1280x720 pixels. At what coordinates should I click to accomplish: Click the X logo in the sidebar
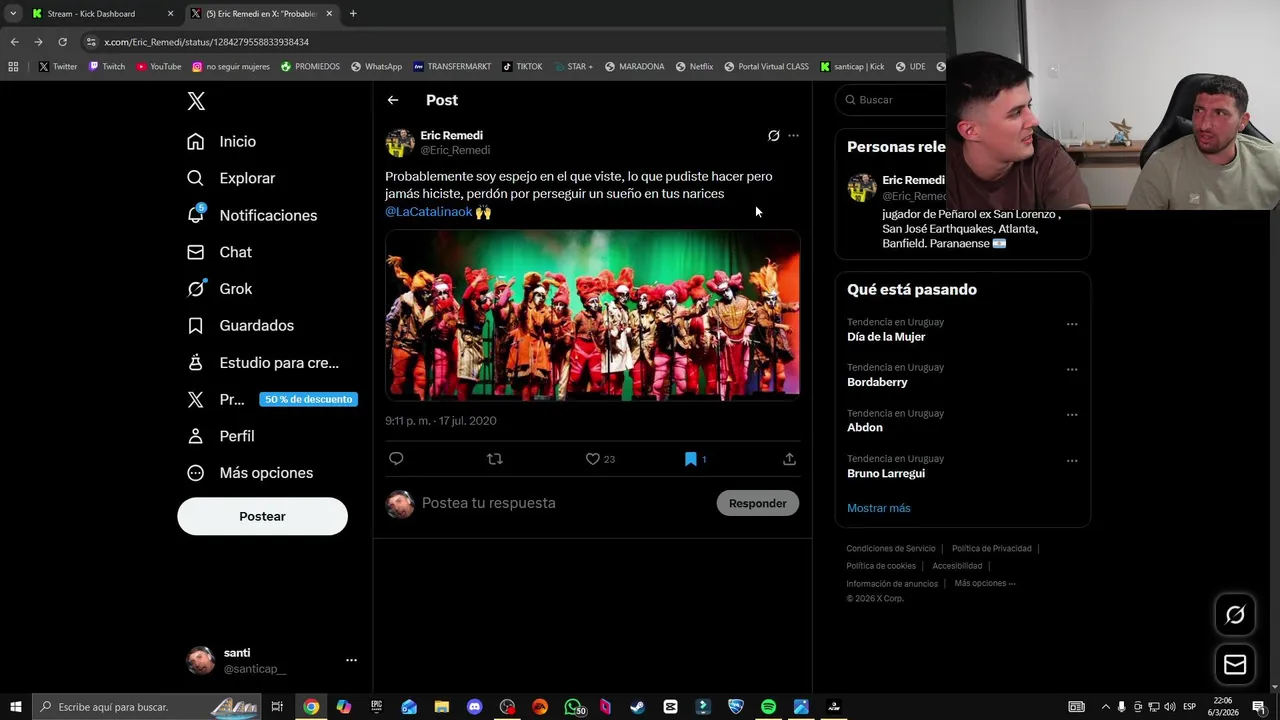196,101
